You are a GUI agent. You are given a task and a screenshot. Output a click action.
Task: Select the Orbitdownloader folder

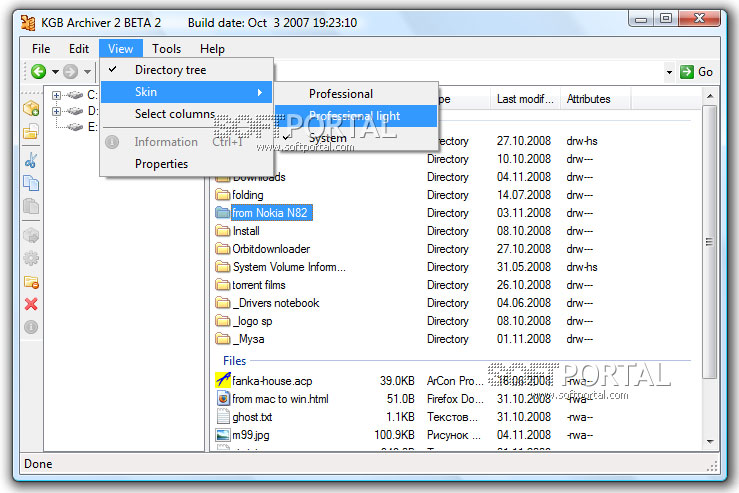pos(271,249)
